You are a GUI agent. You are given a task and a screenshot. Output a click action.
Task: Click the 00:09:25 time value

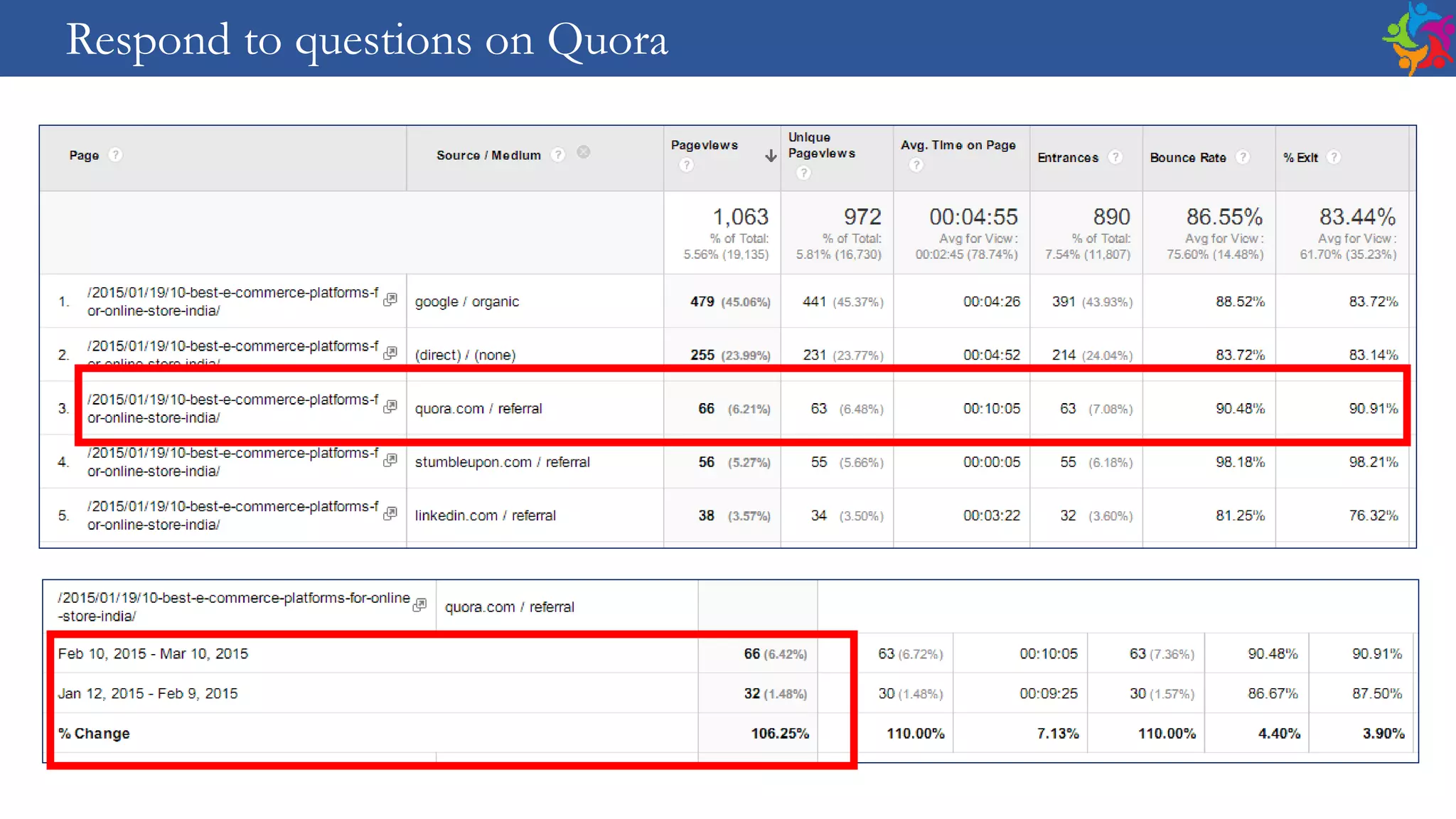pyautogui.click(x=1049, y=694)
